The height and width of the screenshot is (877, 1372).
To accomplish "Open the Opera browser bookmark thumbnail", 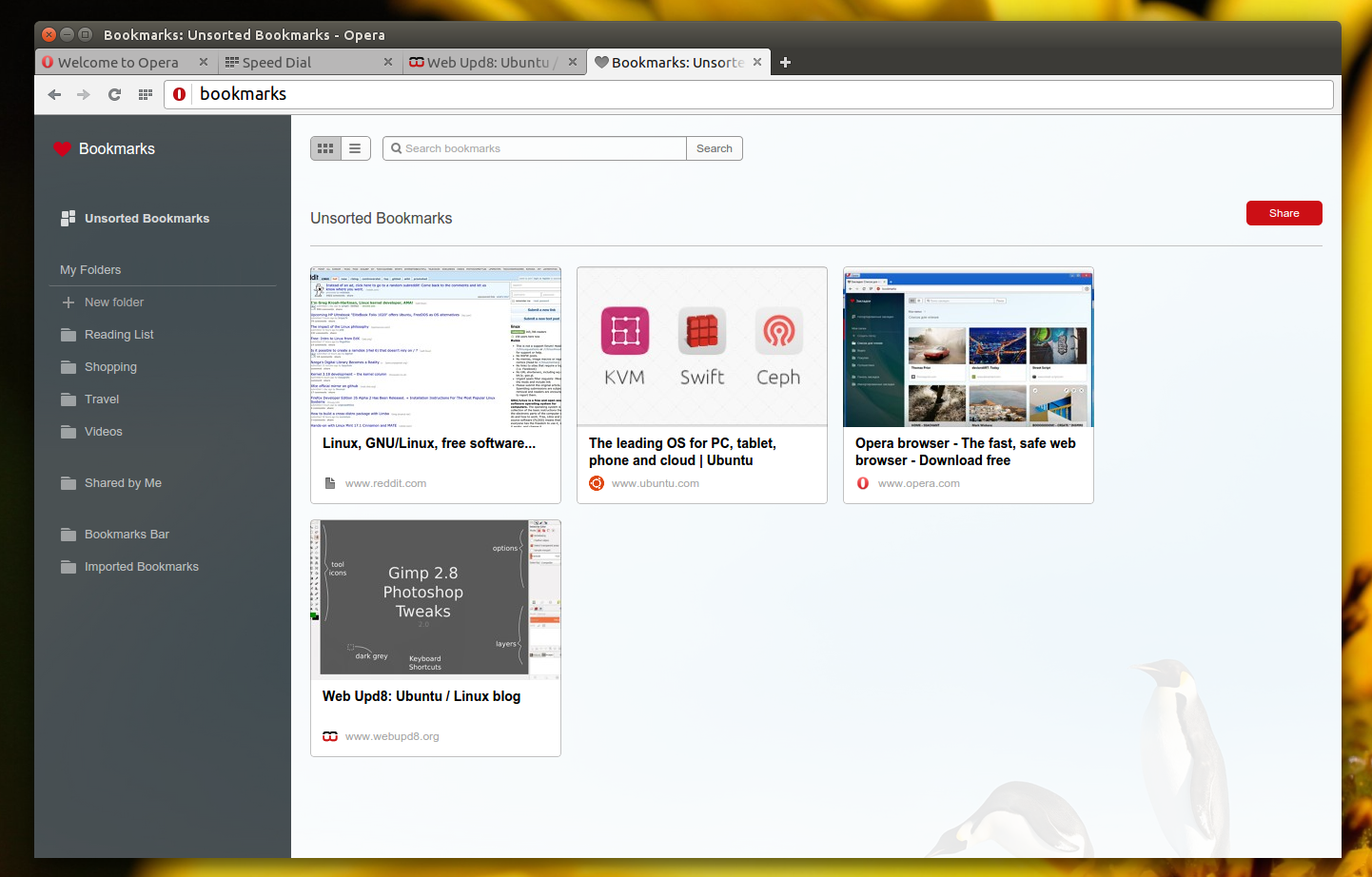I will [x=969, y=347].
